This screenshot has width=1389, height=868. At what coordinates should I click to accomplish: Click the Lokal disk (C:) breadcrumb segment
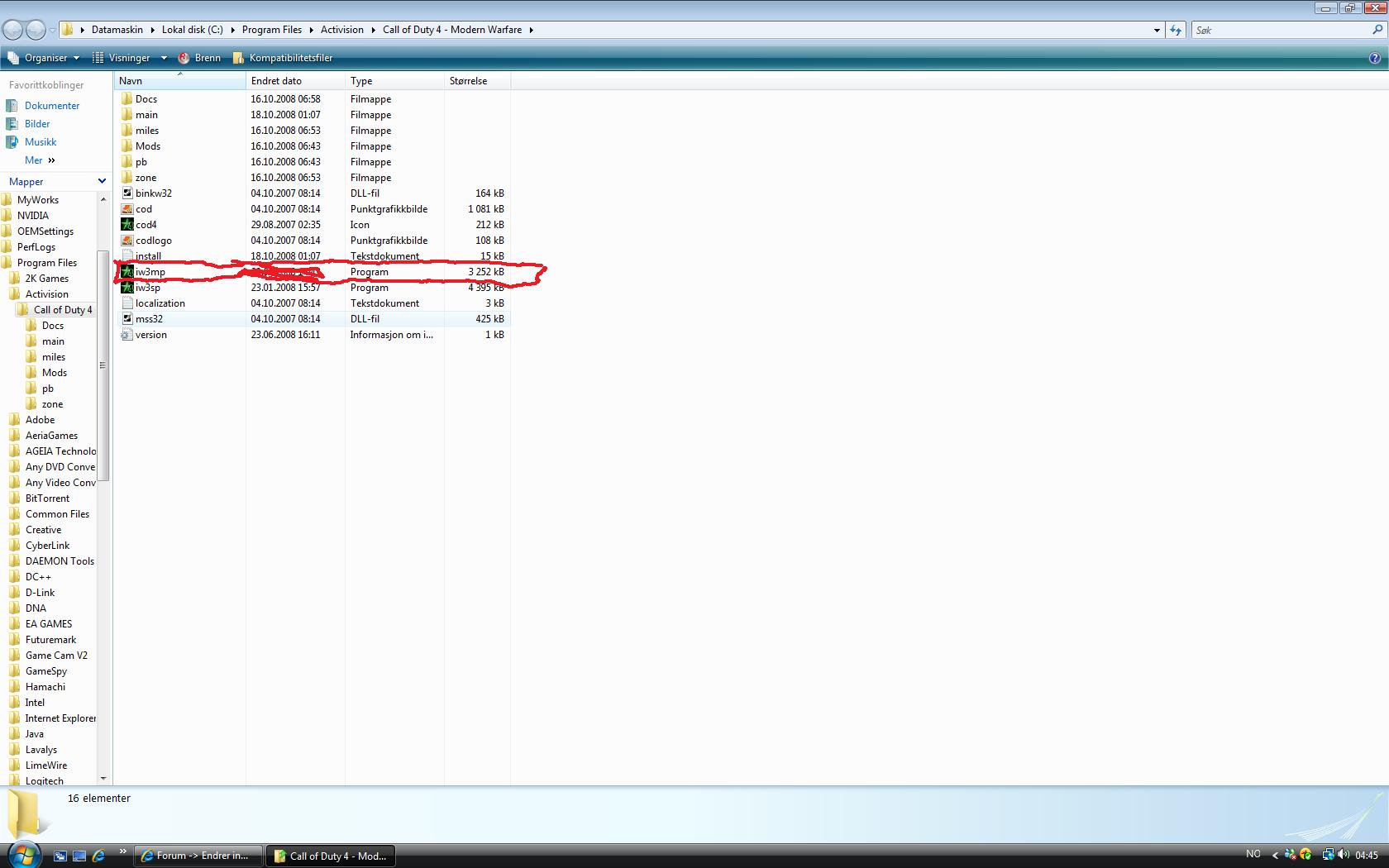pos(193,30)
